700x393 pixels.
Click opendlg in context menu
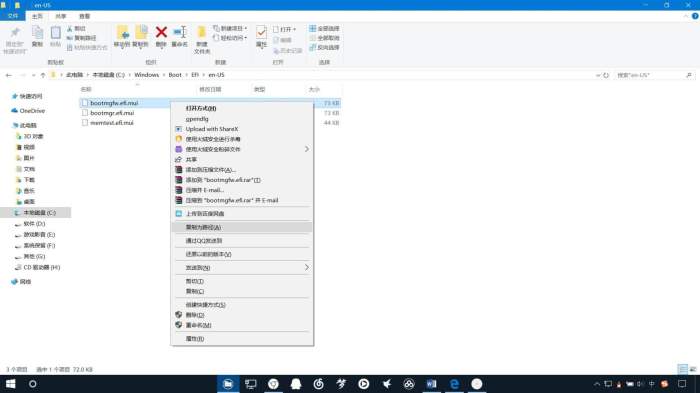click(x=242, y=119)
